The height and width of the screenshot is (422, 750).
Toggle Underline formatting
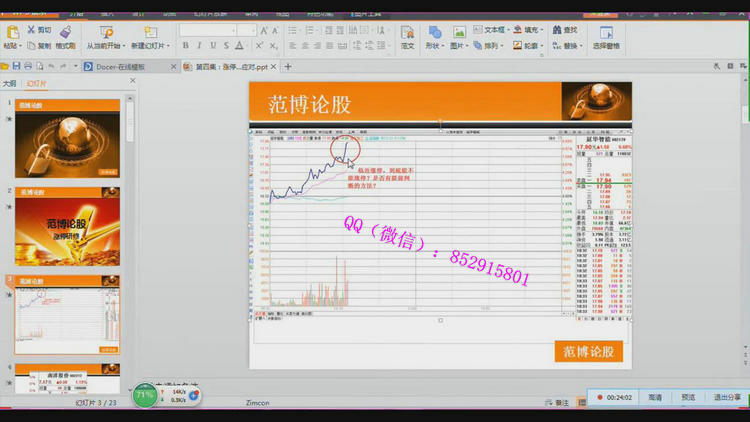coord(213,46)
